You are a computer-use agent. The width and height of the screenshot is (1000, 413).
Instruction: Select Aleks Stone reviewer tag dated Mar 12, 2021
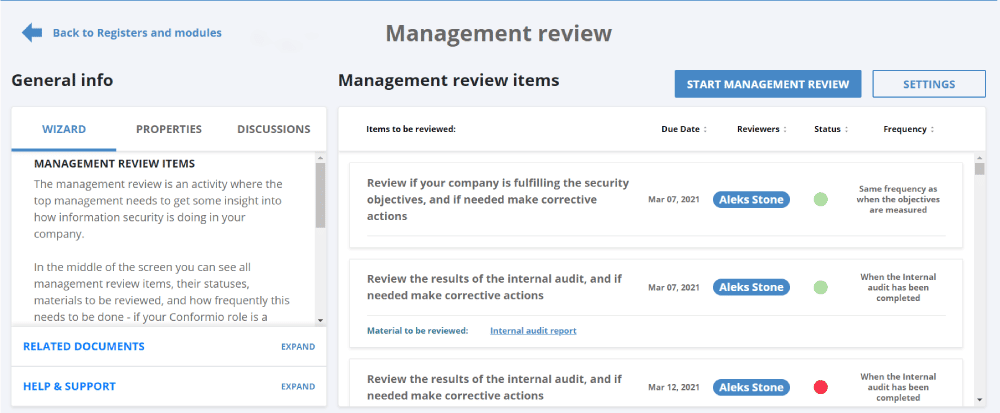coord(751,388)
